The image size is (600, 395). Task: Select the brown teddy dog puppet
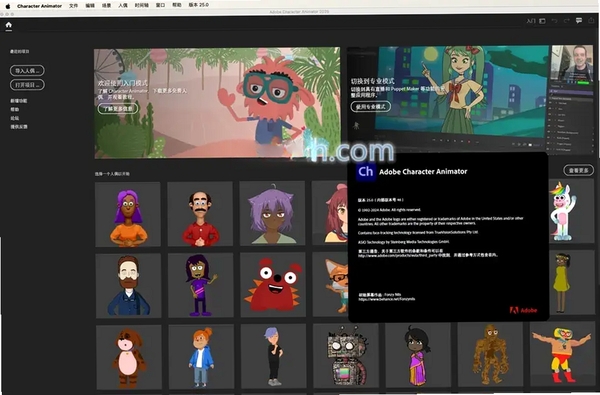click(x=129, y=357)
